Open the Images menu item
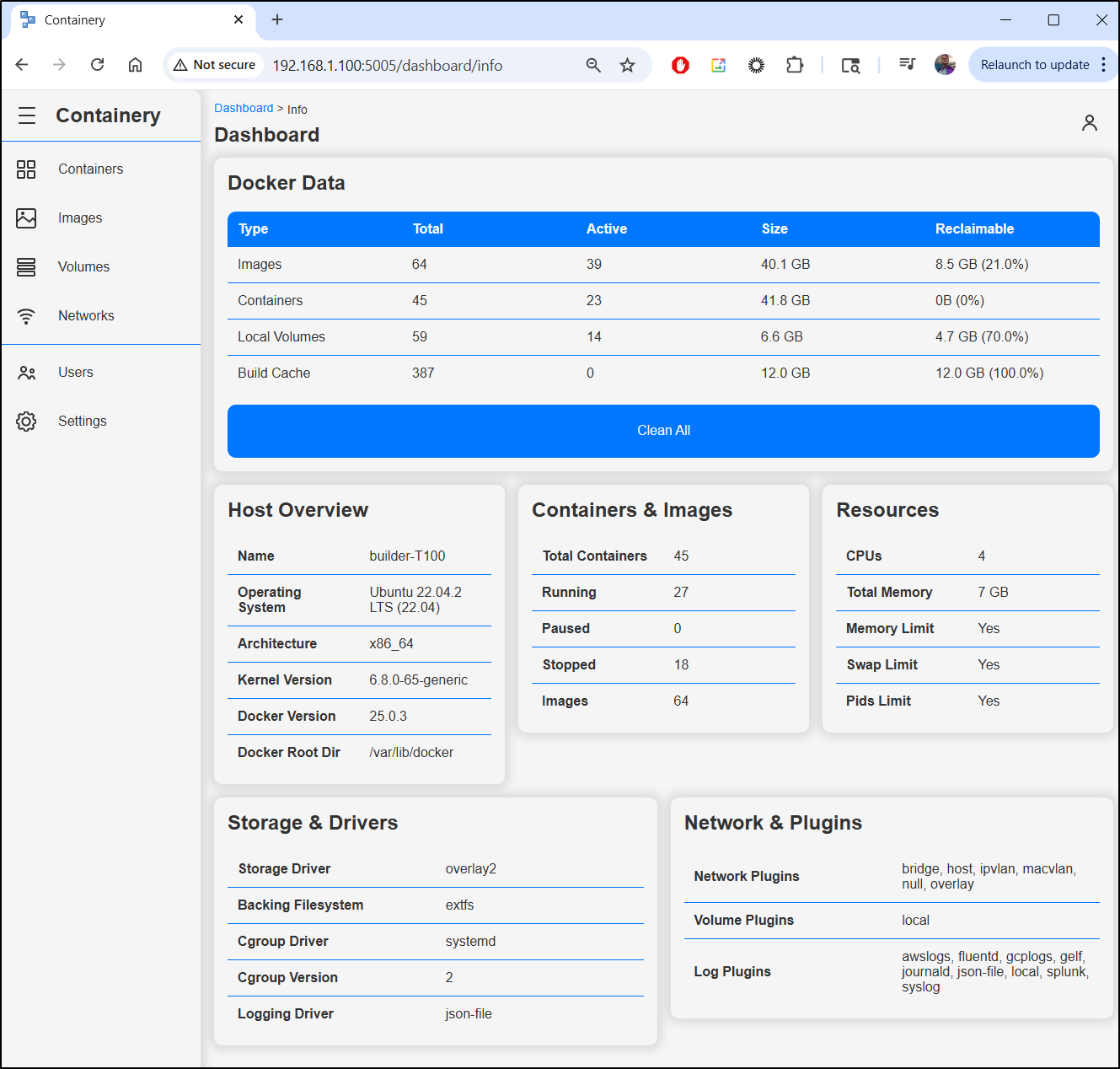Viewport: 1120px width, 1069px height. 80,218
